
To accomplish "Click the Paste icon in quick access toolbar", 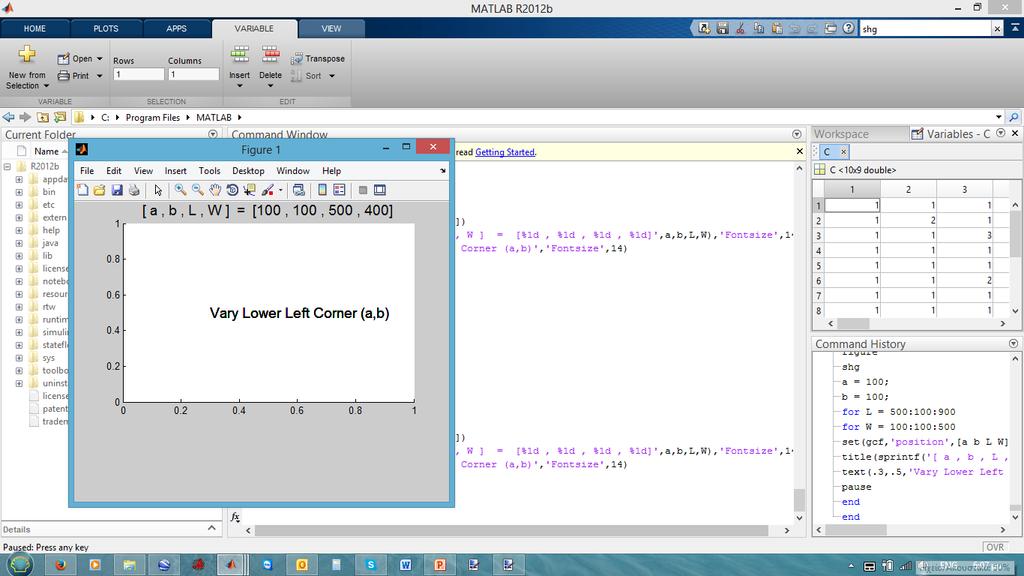I will click(x=777, y=28).
